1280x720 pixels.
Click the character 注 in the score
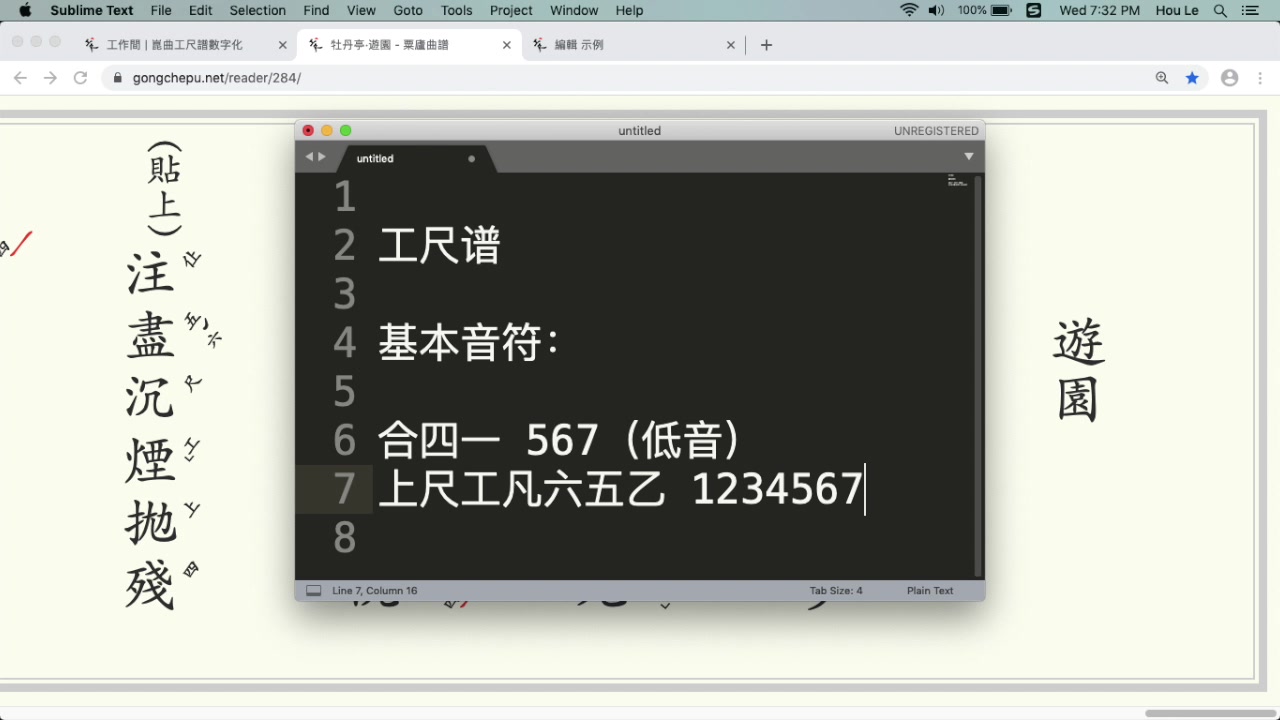click(x=151, y=273)
